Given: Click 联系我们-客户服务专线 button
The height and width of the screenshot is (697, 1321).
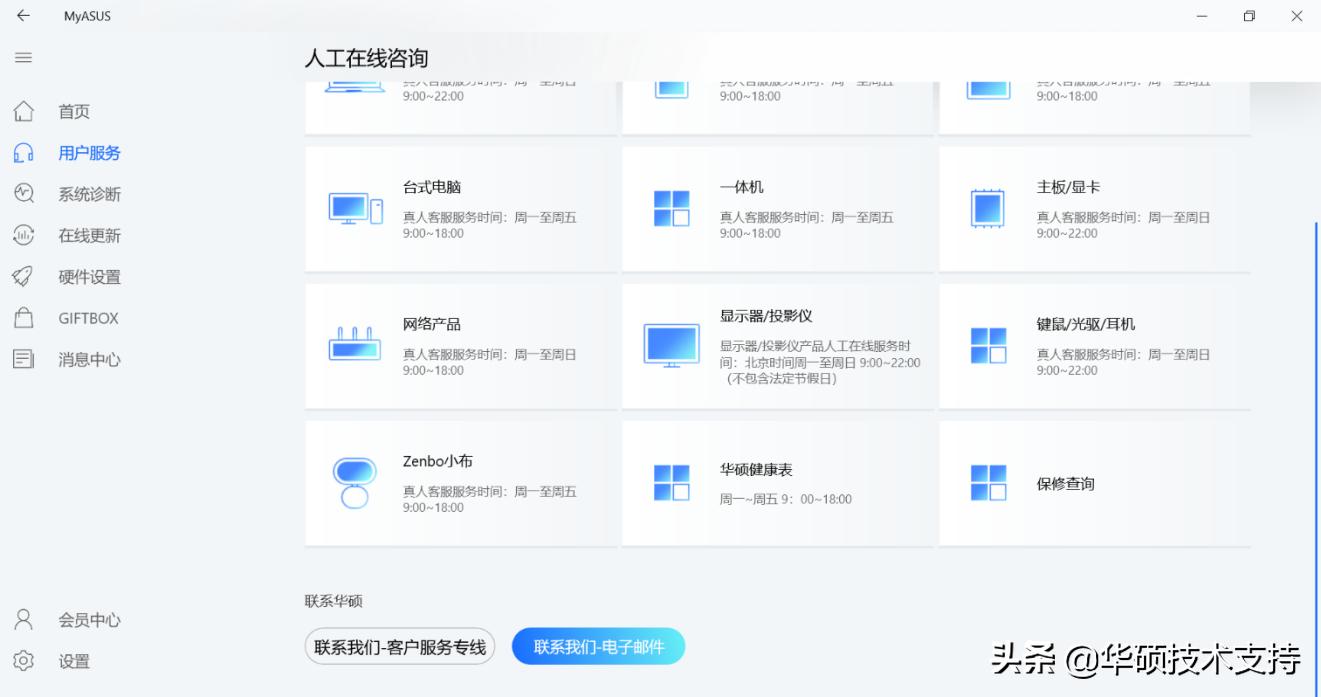Looking at the screenshot, I should (399, 646).
